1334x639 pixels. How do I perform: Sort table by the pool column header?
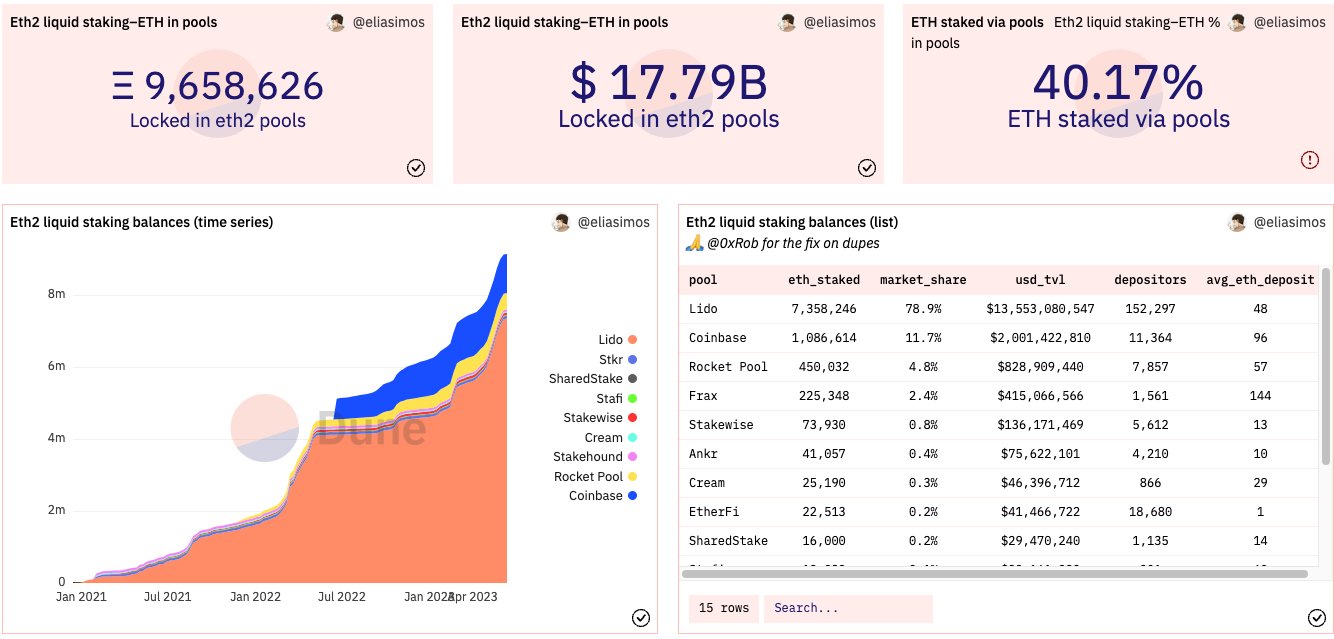[703, 280]
